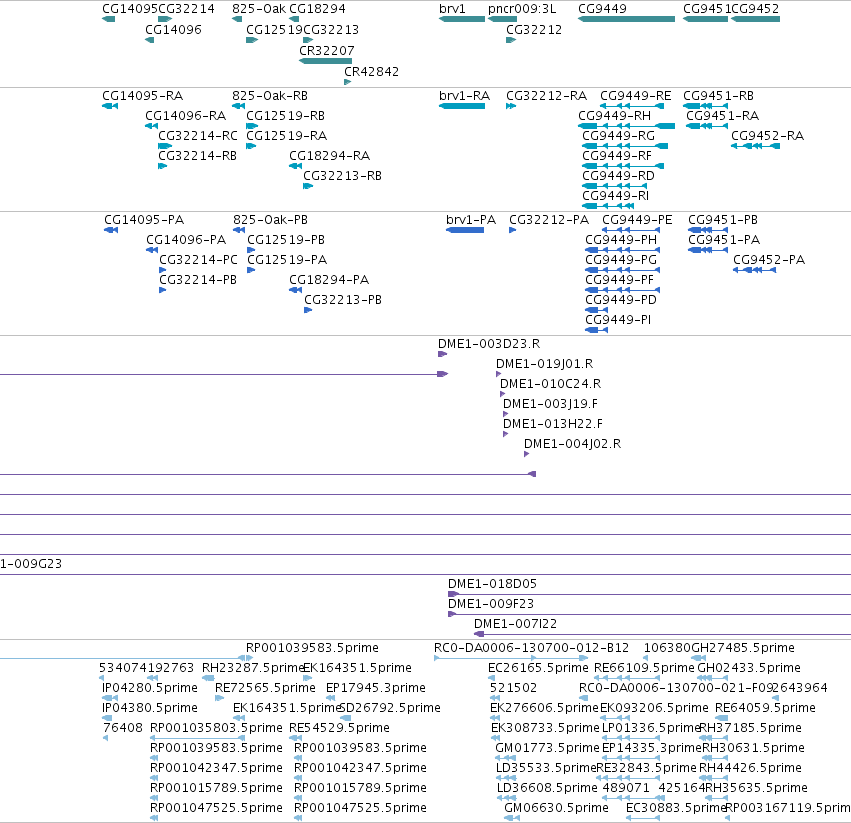Select the DME1-003D23.R clone label
The image size is (851, 823).
[x=489, y=344]
